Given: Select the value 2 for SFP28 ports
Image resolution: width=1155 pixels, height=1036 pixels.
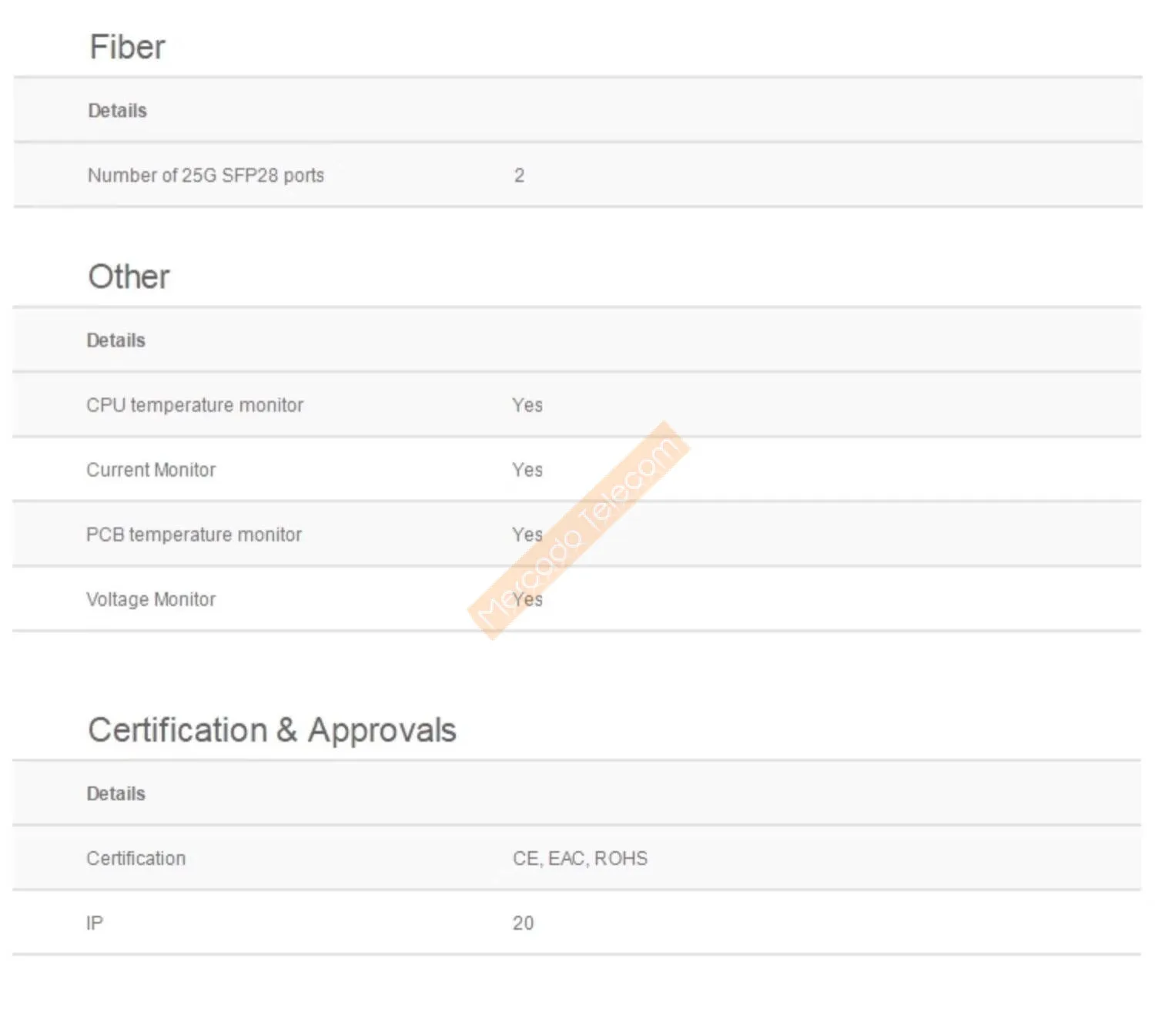Looking at the screenshot, I should 519,176.
